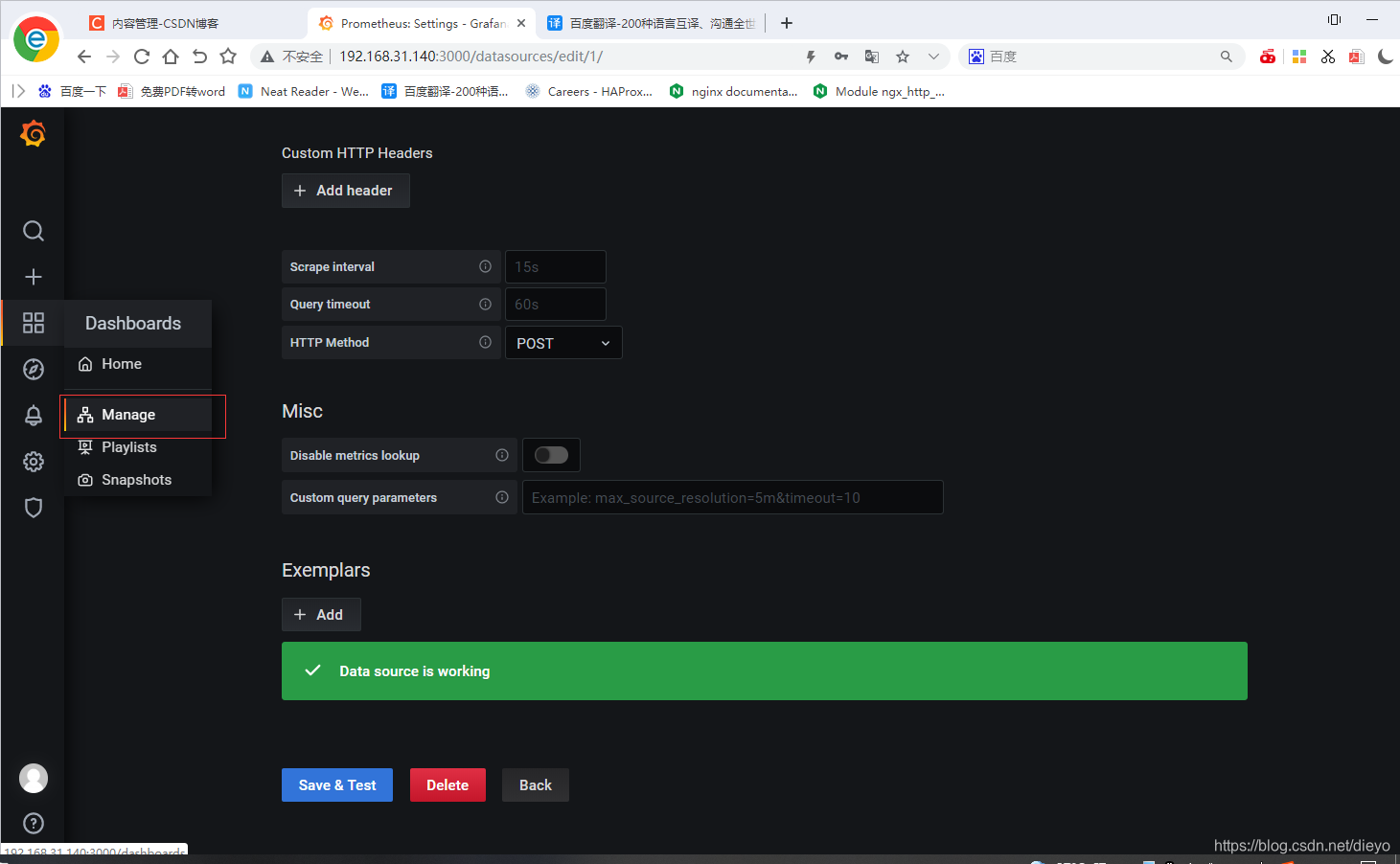Open the Neat Reader bookmark
The height and width of the screenshot is (864, 1400).
pyautogui.click(x=304, y=91)
